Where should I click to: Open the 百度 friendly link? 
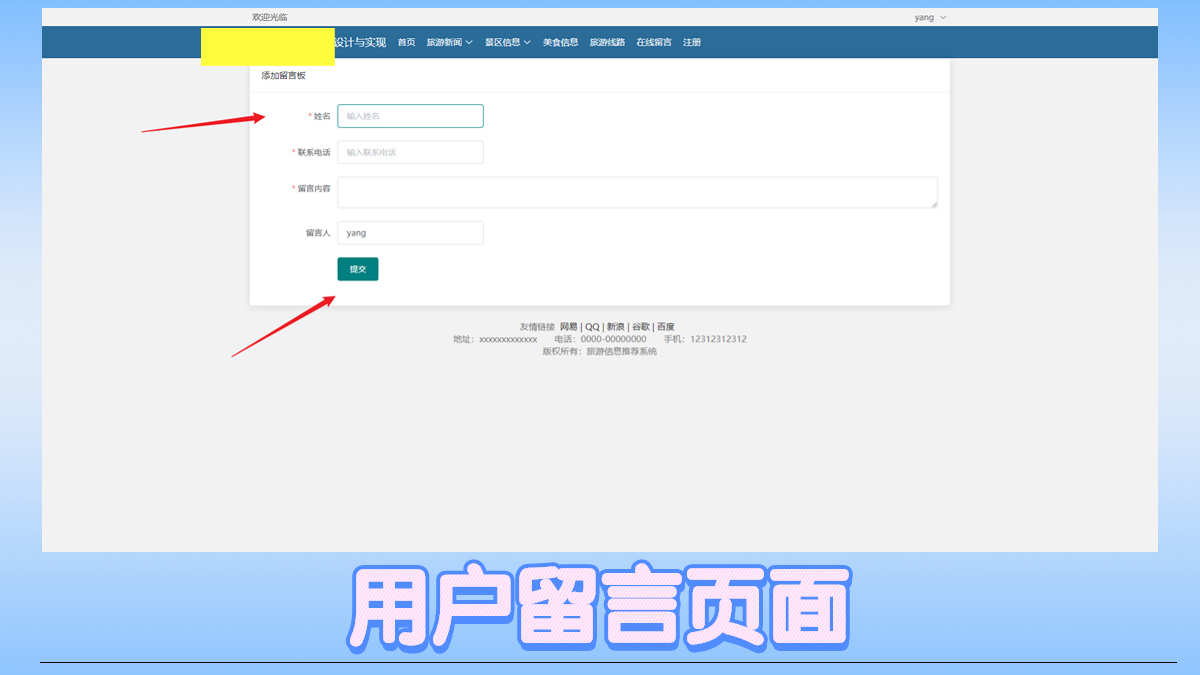[666, 327]
